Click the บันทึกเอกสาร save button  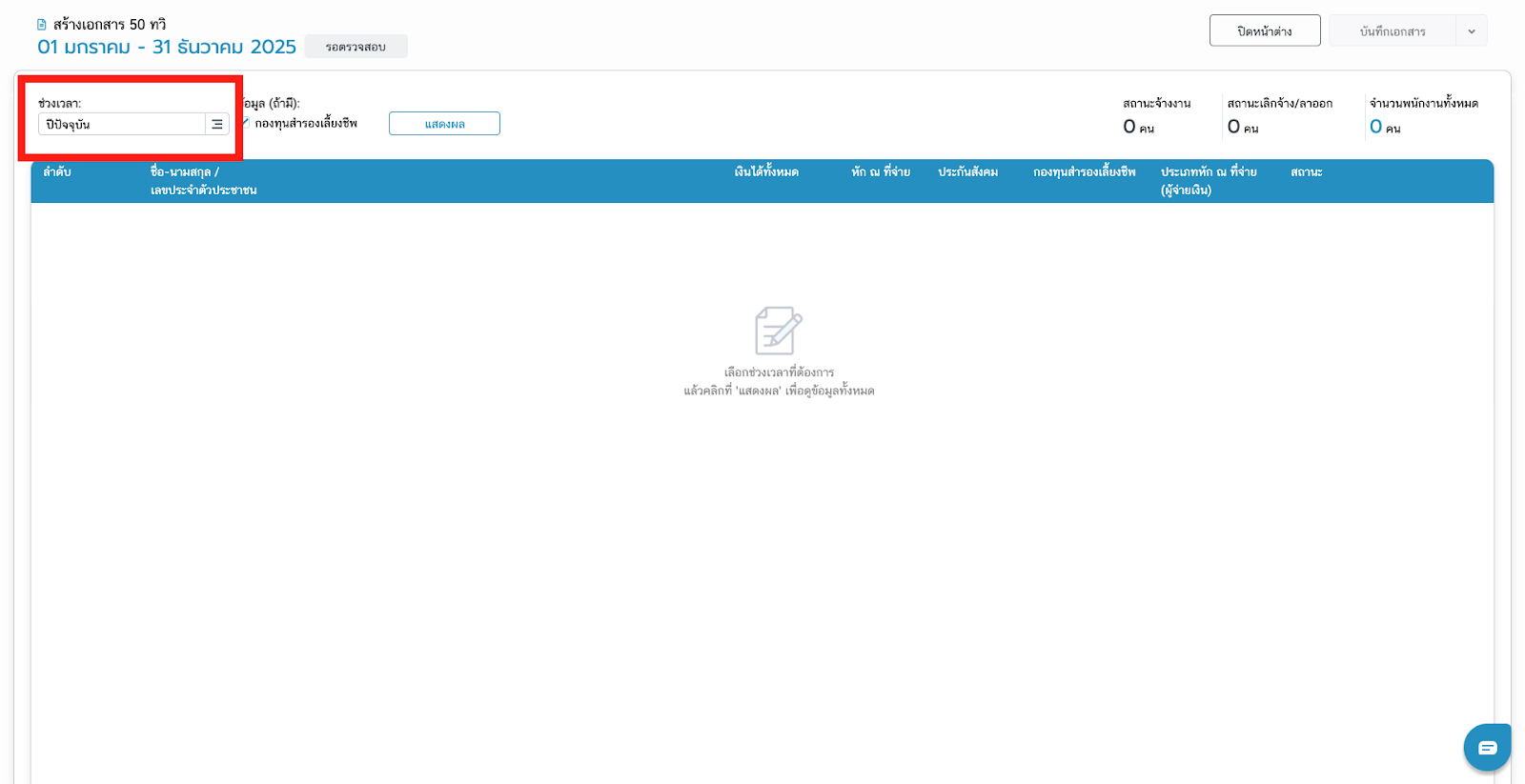1392,31
